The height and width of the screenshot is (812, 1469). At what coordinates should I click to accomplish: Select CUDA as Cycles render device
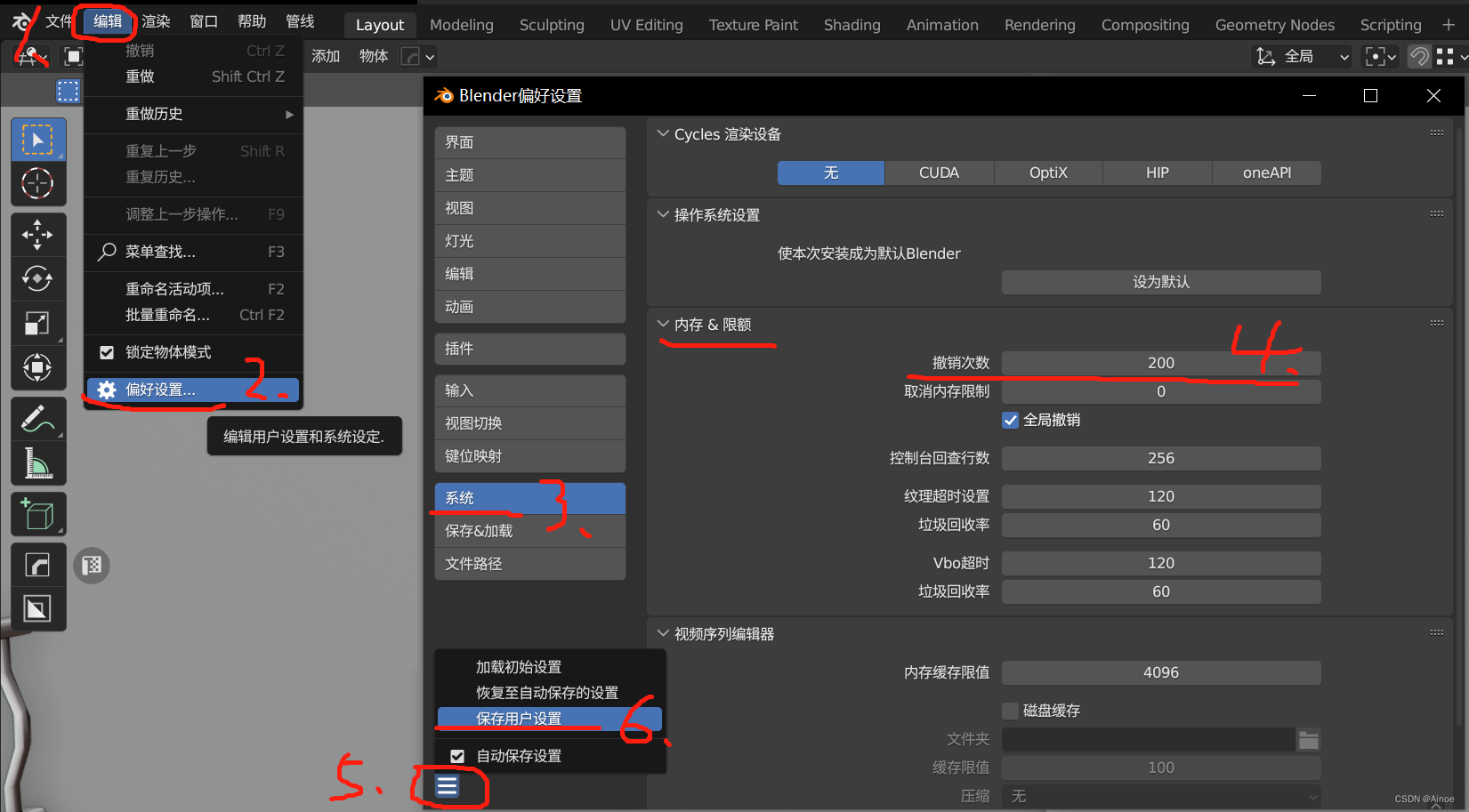(939, 173)
